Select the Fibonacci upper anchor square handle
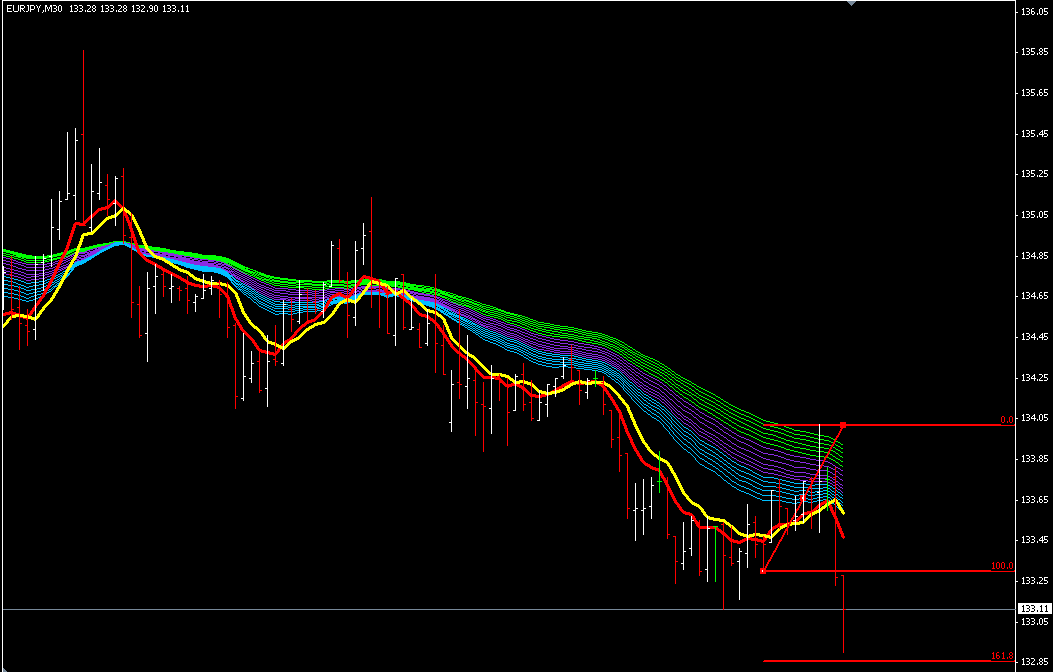 tap(843, 425)
